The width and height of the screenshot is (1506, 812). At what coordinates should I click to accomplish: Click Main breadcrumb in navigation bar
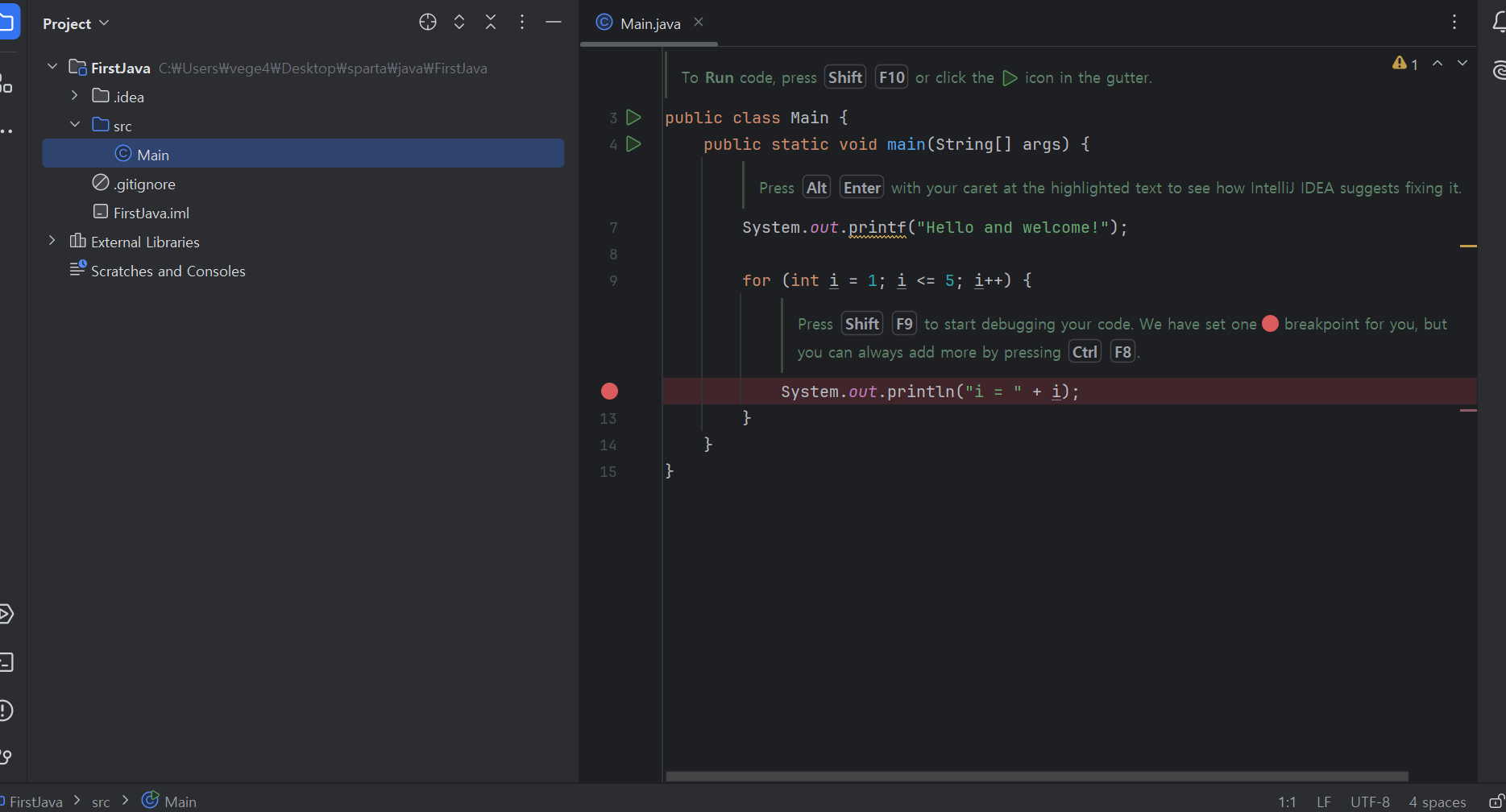tap(170, 802)
